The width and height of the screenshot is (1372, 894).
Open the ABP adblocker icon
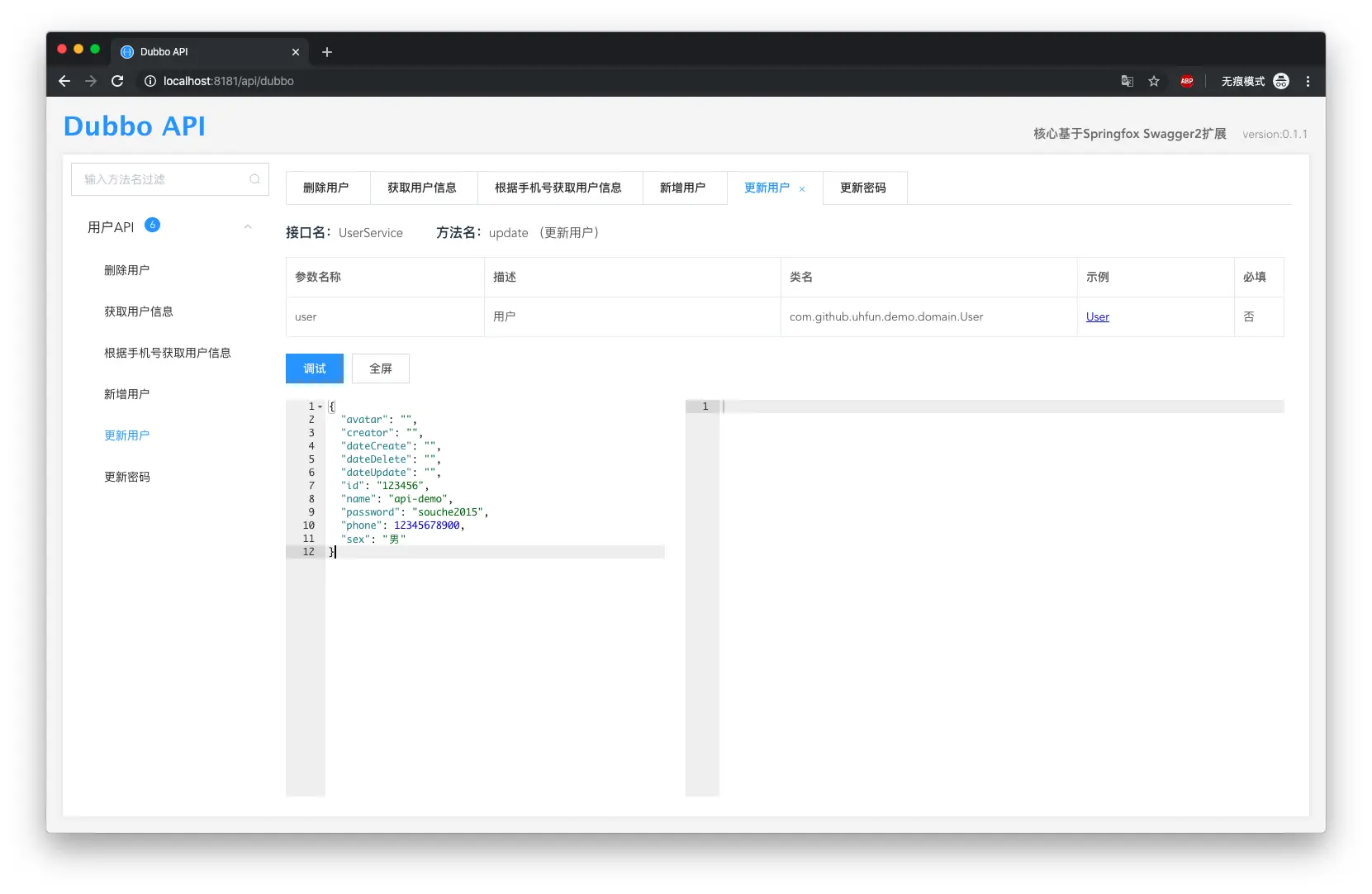[x=1187, y=81]
